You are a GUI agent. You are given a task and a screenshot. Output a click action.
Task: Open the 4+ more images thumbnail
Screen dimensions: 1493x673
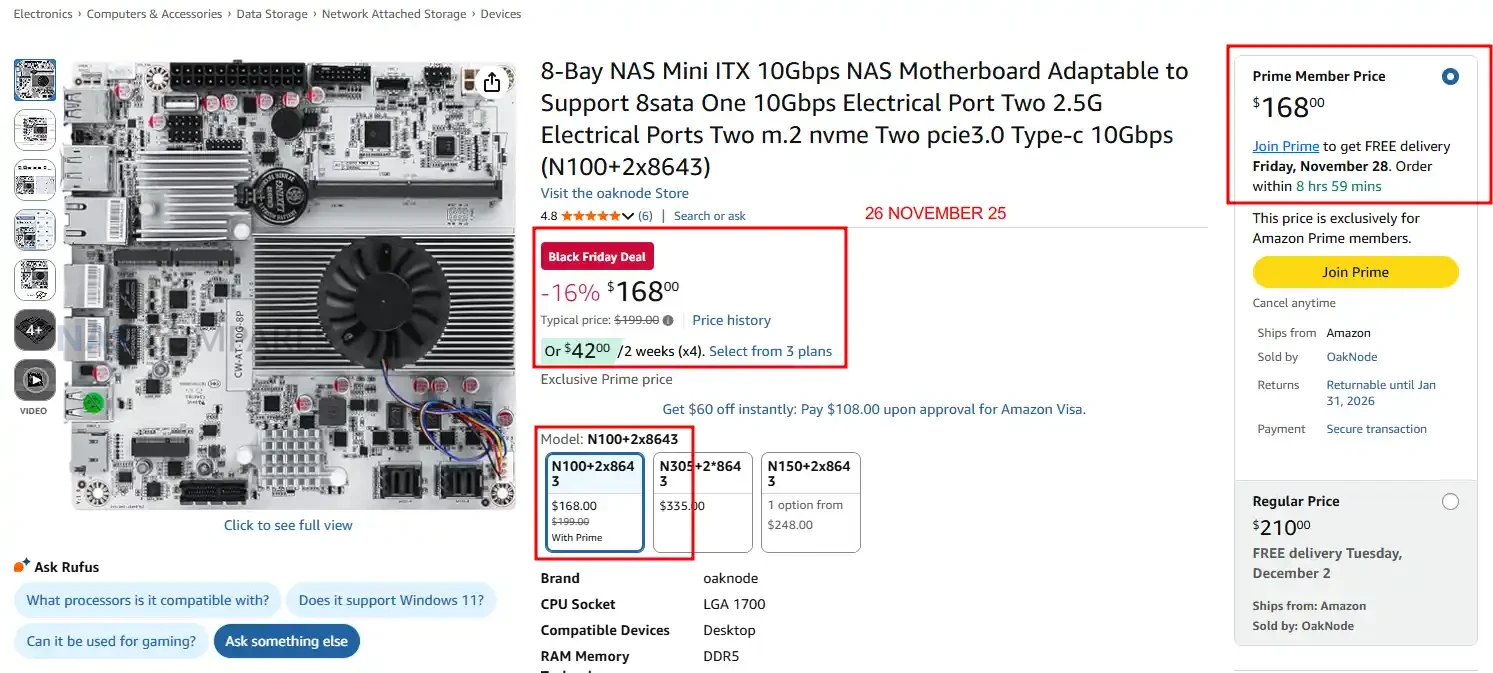pyautogui.click(x=35, y=330)
